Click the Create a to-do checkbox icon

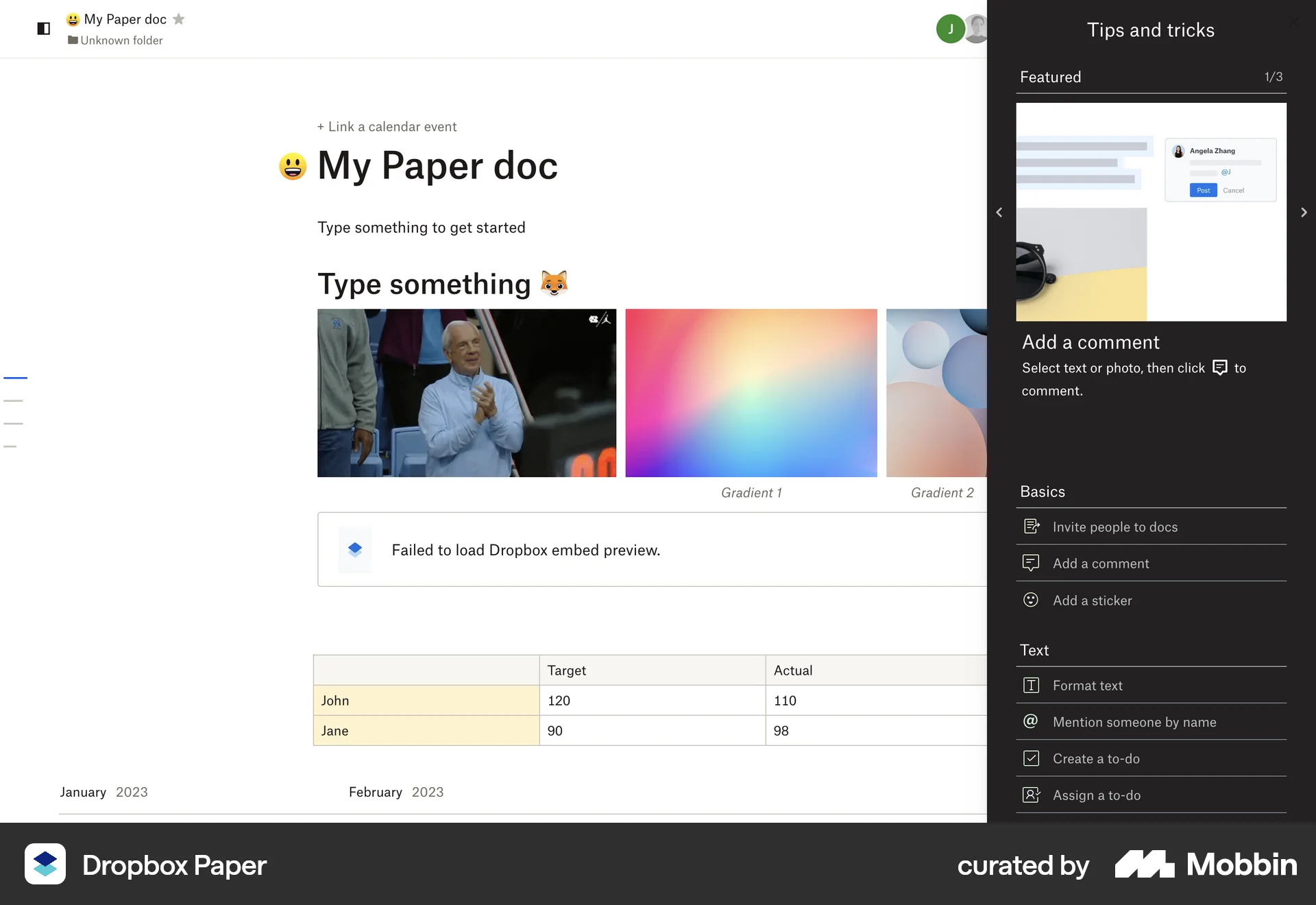[x=1031, y=758]
